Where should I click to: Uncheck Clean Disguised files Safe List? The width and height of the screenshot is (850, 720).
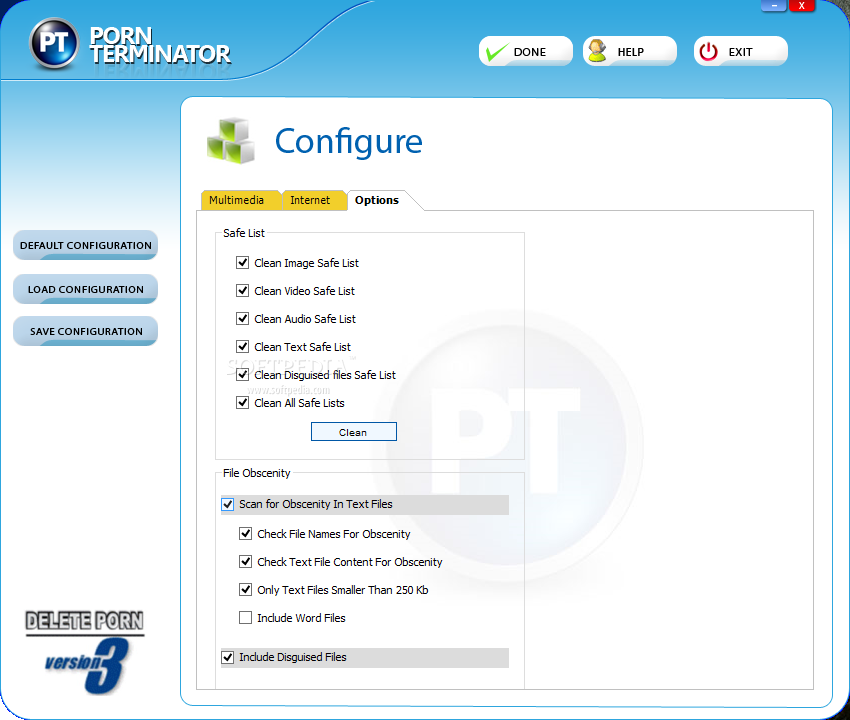pos(242,375)
